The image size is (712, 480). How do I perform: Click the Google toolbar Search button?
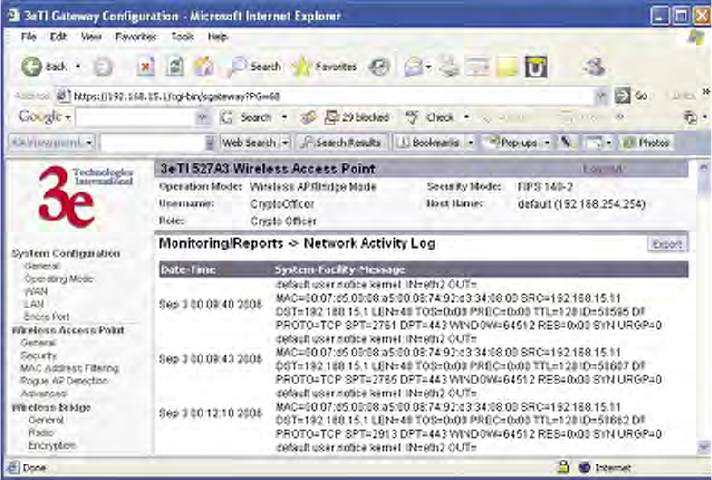246,118
